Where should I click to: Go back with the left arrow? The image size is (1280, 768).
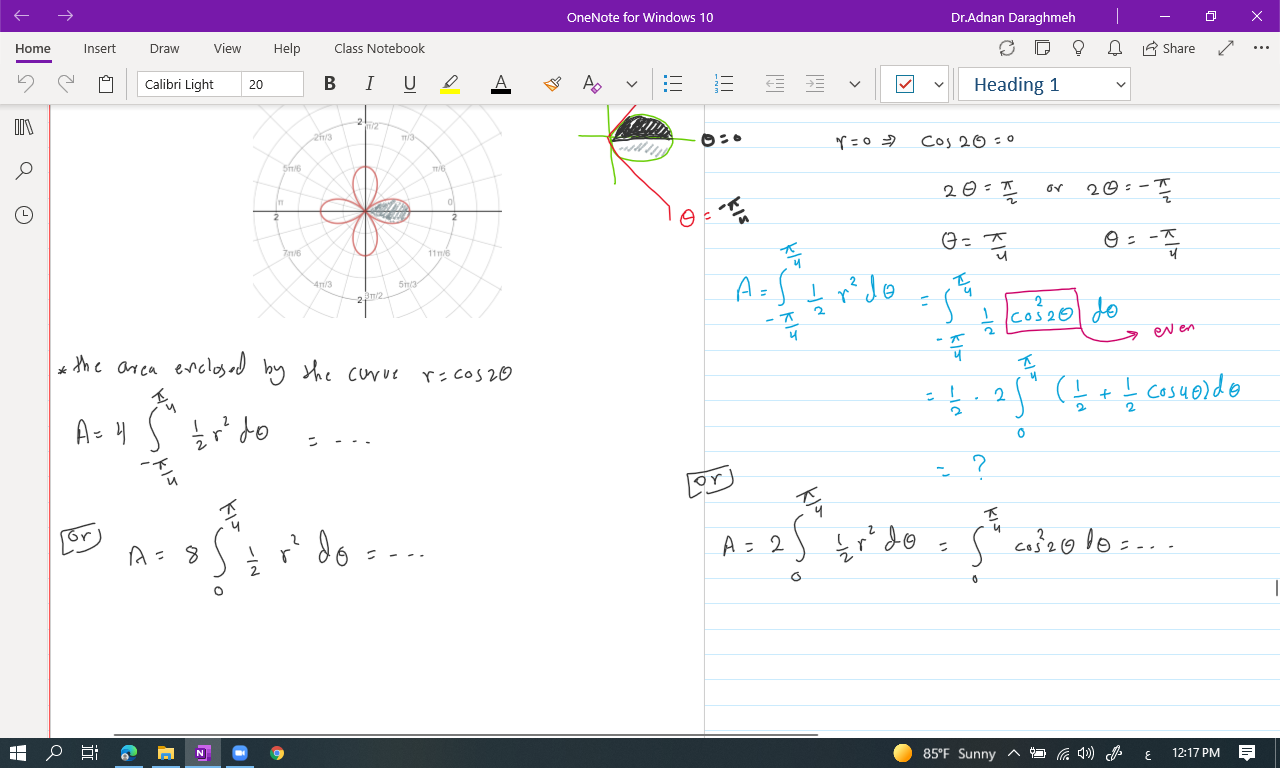(x=22, y=16)
